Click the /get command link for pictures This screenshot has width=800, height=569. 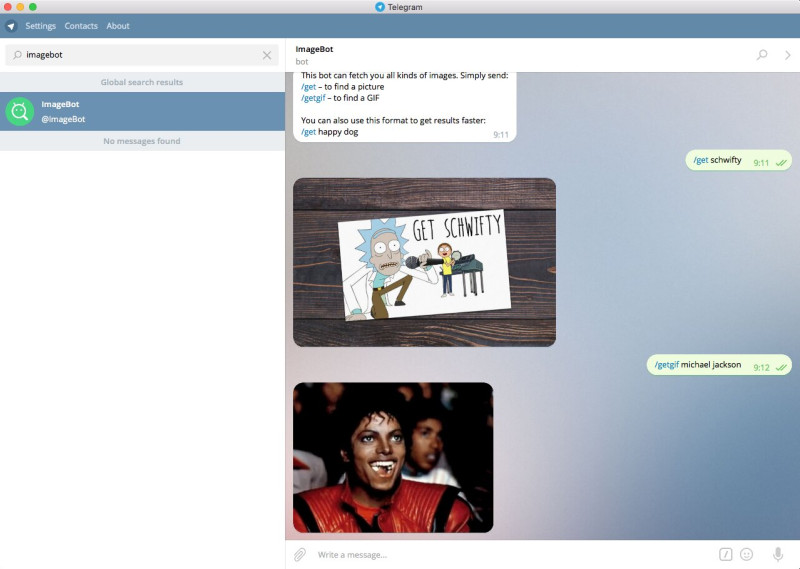point(308,87)
